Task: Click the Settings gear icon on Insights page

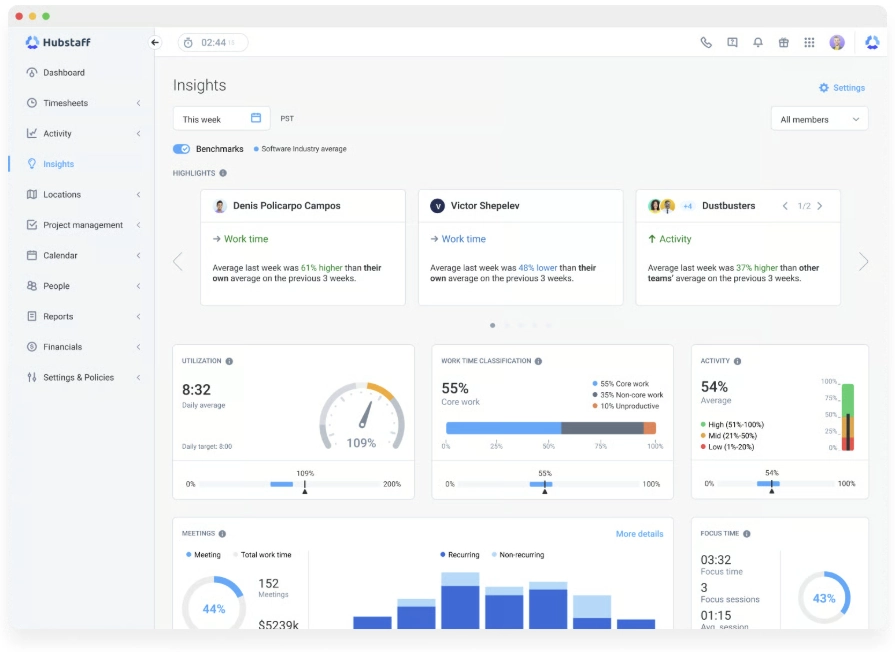Action: [823, 88]
